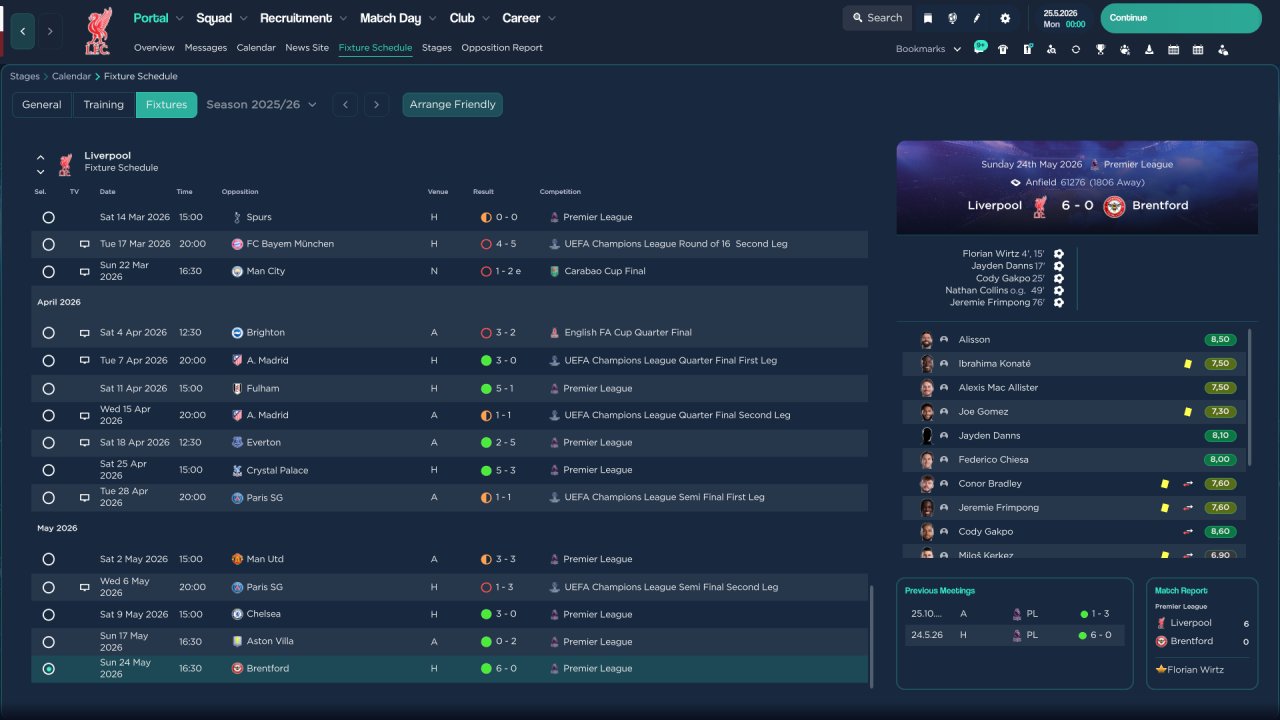Image resolution: width=1280 pixels, height=720 pixels.
Task: Expand the Recruitment menu
Action: [x=303, y=18]
